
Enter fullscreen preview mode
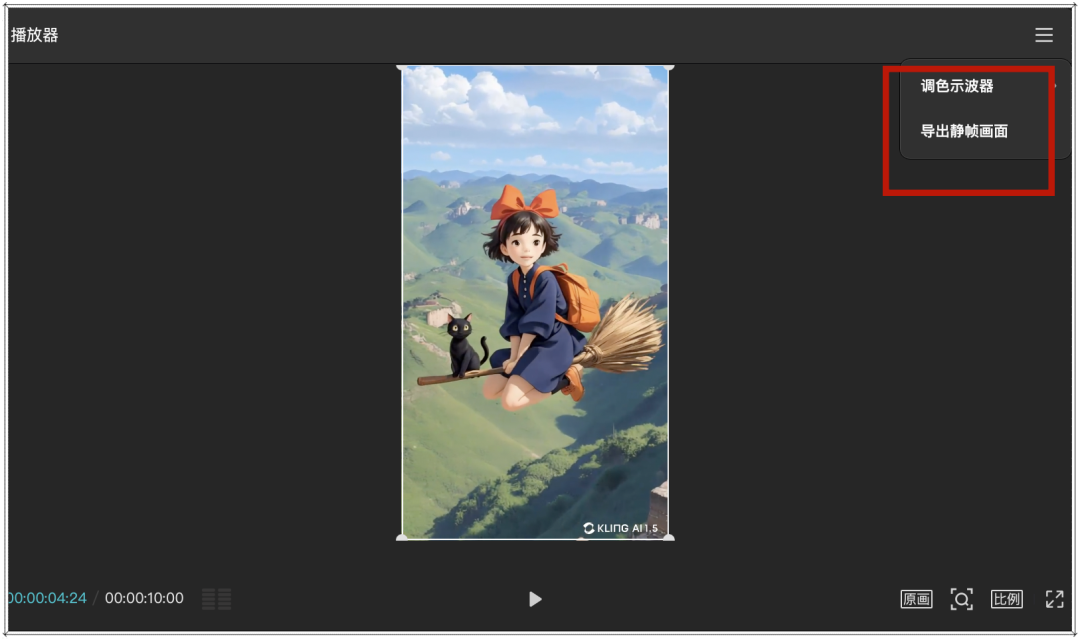point(1055,599)
